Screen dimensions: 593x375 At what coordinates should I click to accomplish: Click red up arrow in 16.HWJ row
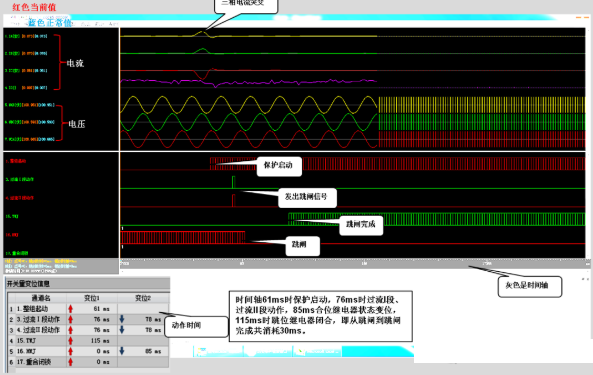pyautogui.click(x=70, y=351)
